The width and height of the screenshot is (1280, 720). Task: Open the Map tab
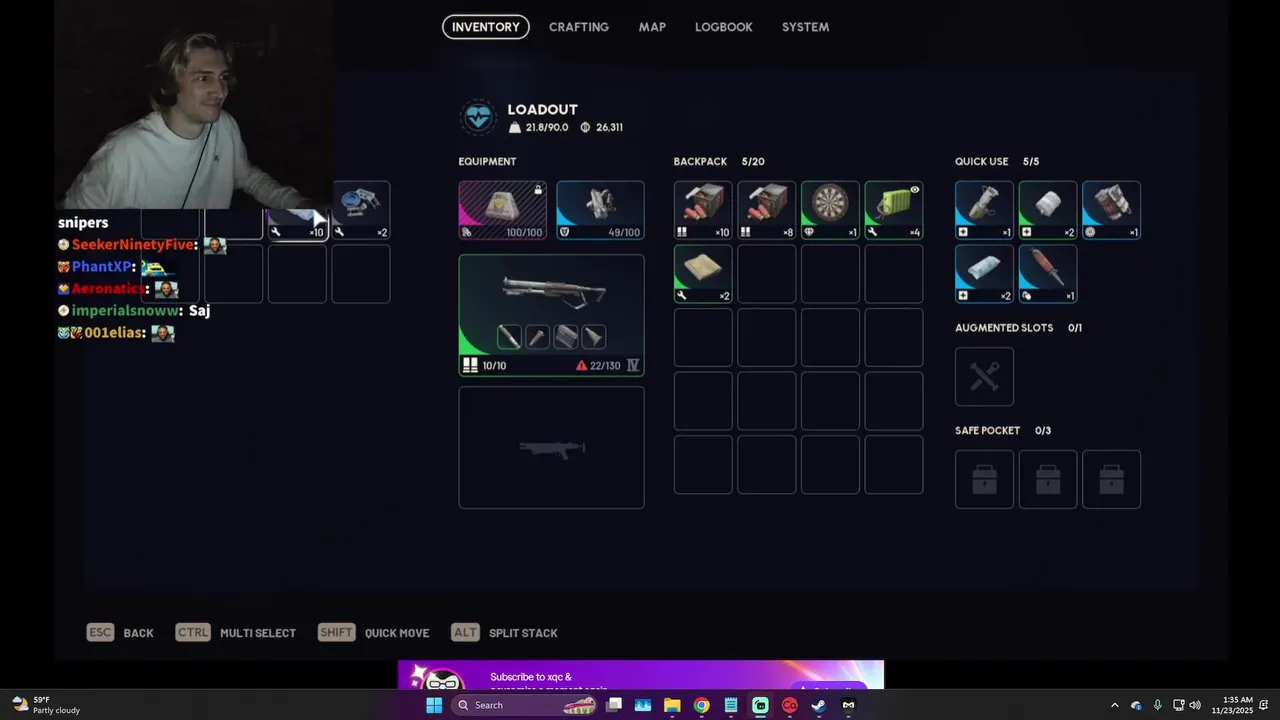[652, 27]
